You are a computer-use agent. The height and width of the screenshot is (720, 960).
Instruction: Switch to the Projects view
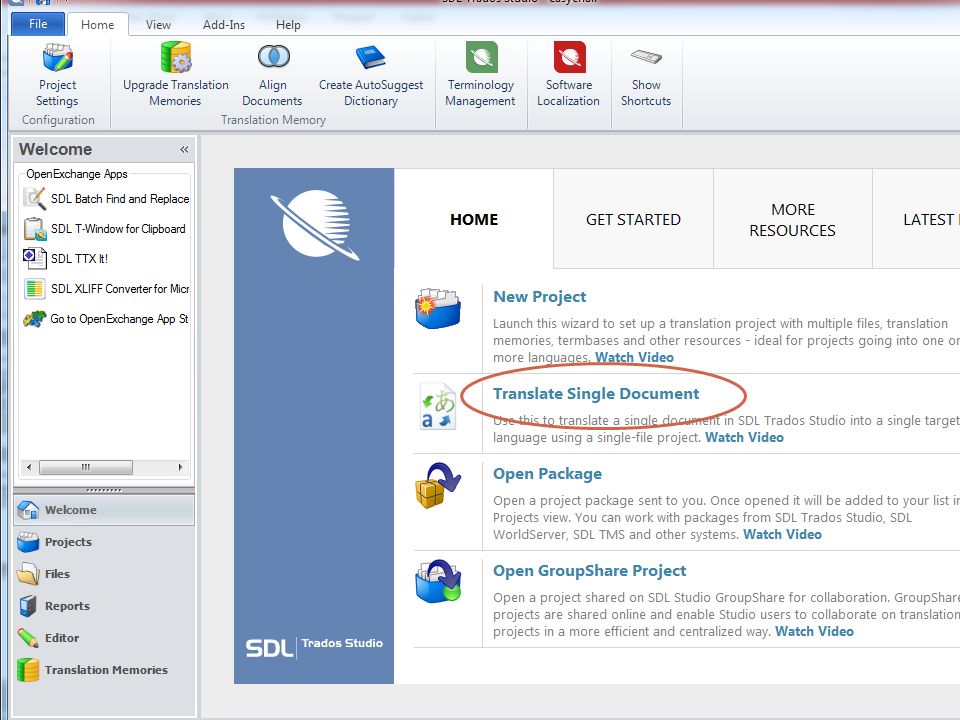104,542
